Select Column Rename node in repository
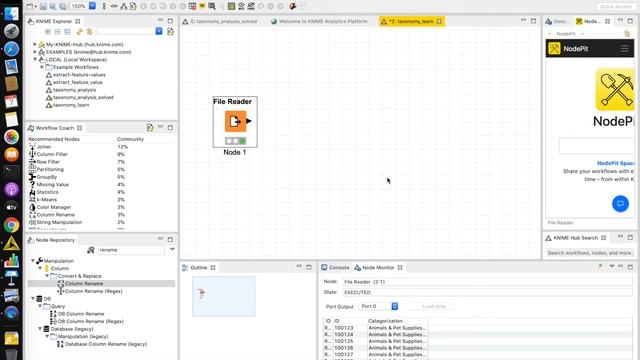The height and width of the screenshot is (360, 640). tap(84, 283)
